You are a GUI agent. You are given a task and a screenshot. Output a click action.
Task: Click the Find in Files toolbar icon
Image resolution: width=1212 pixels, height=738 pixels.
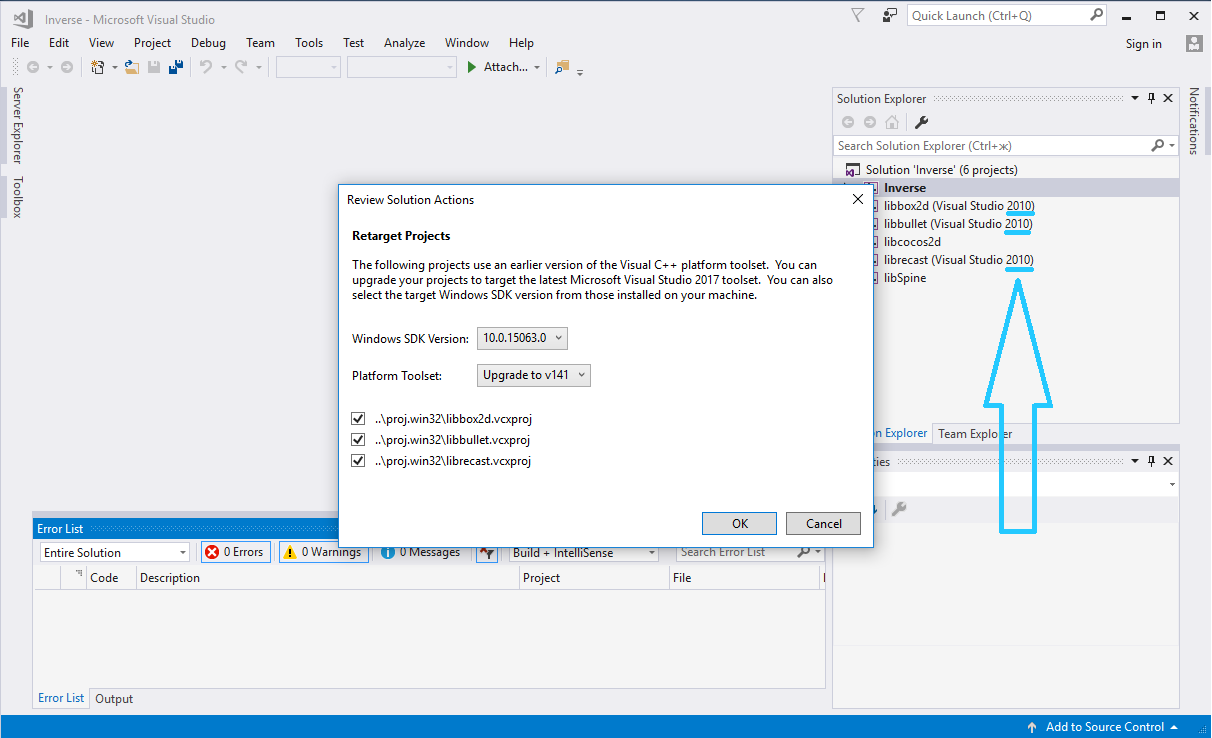pos(561,67)
